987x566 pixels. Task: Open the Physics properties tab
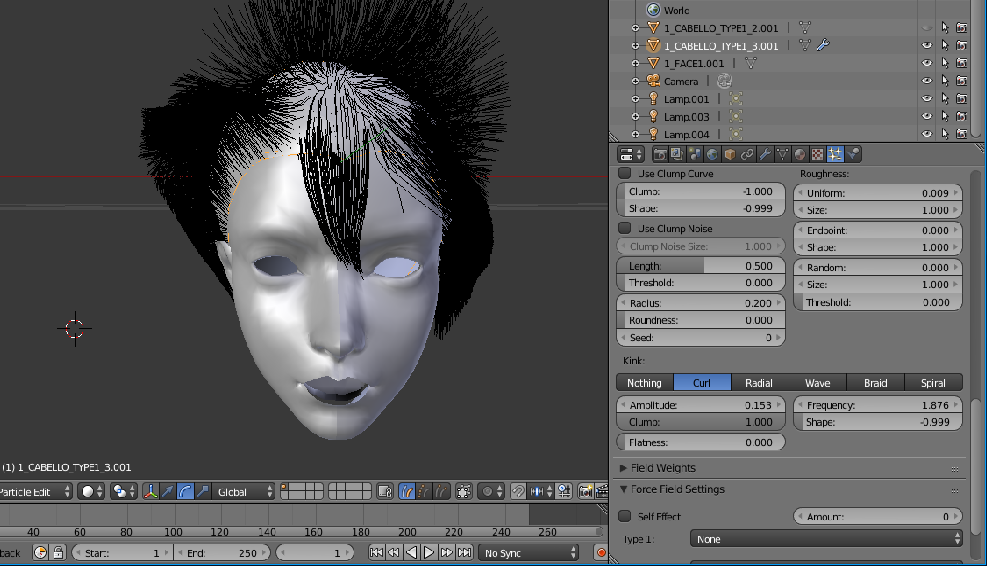pos(853,154)
